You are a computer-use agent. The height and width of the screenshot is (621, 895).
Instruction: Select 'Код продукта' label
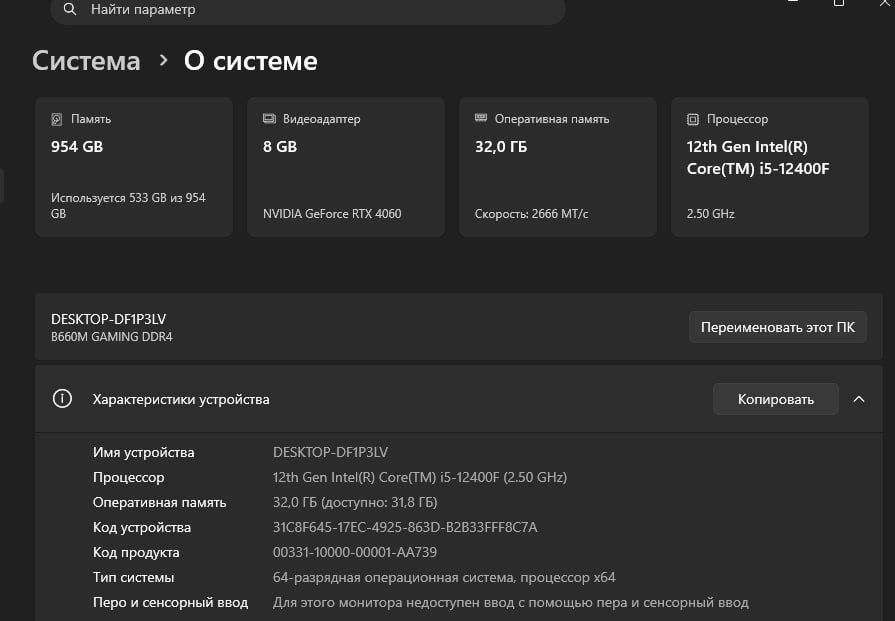click(x=136, y=553)
